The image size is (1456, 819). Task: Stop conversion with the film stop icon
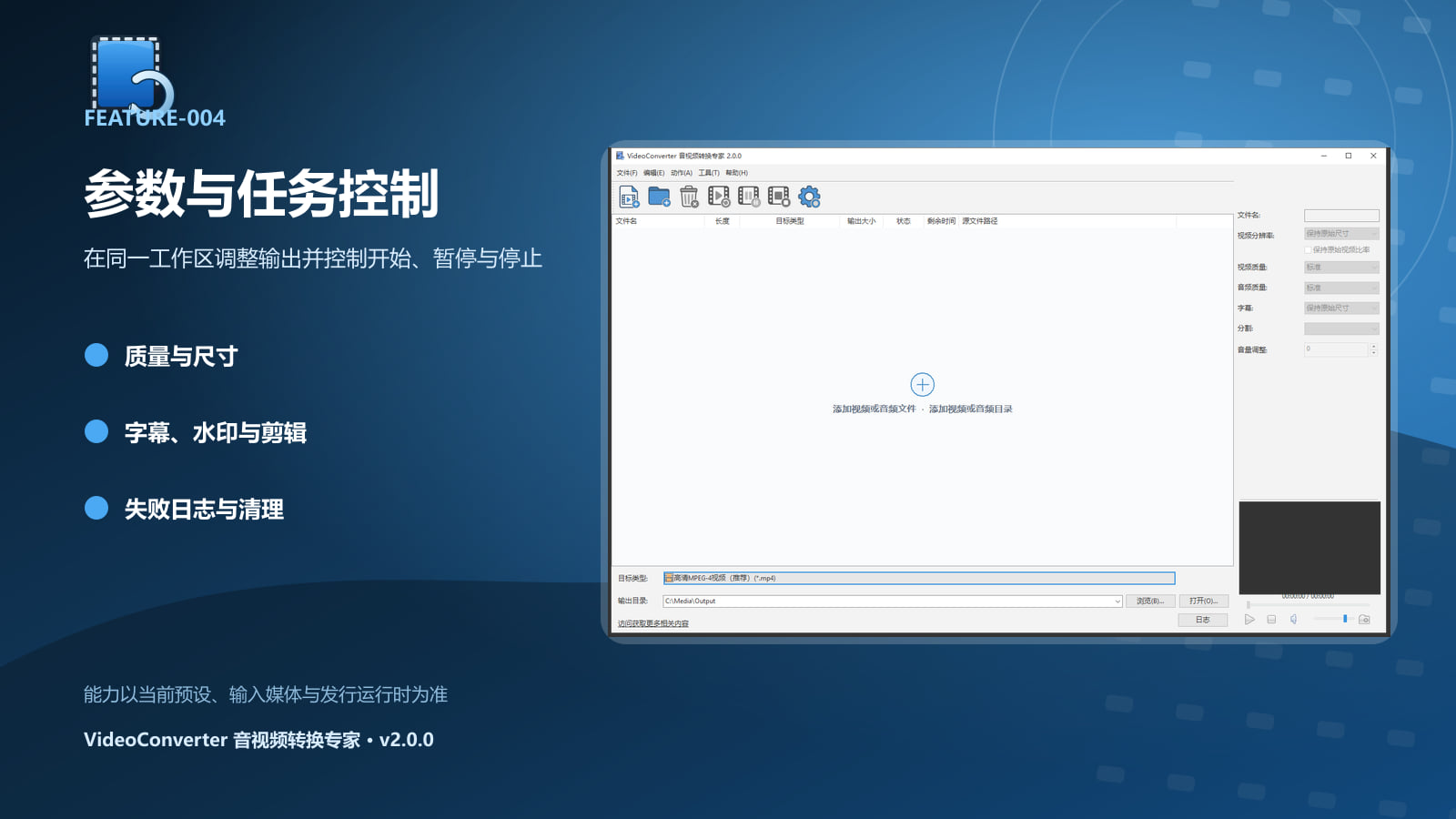pos(779,197)
